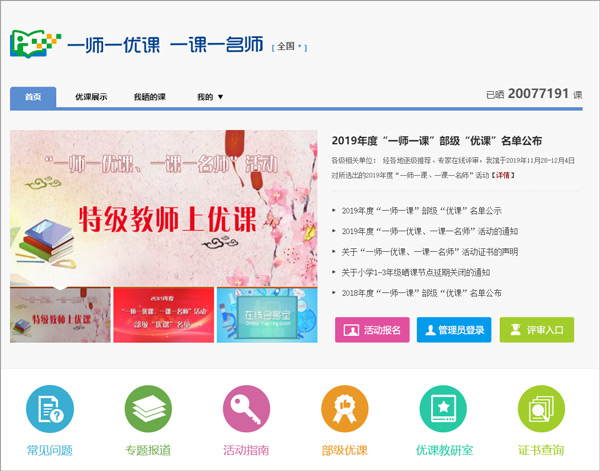Click the 常见问题 text label
This screenshot has height=471, width=600.
[x=50, y=450]
